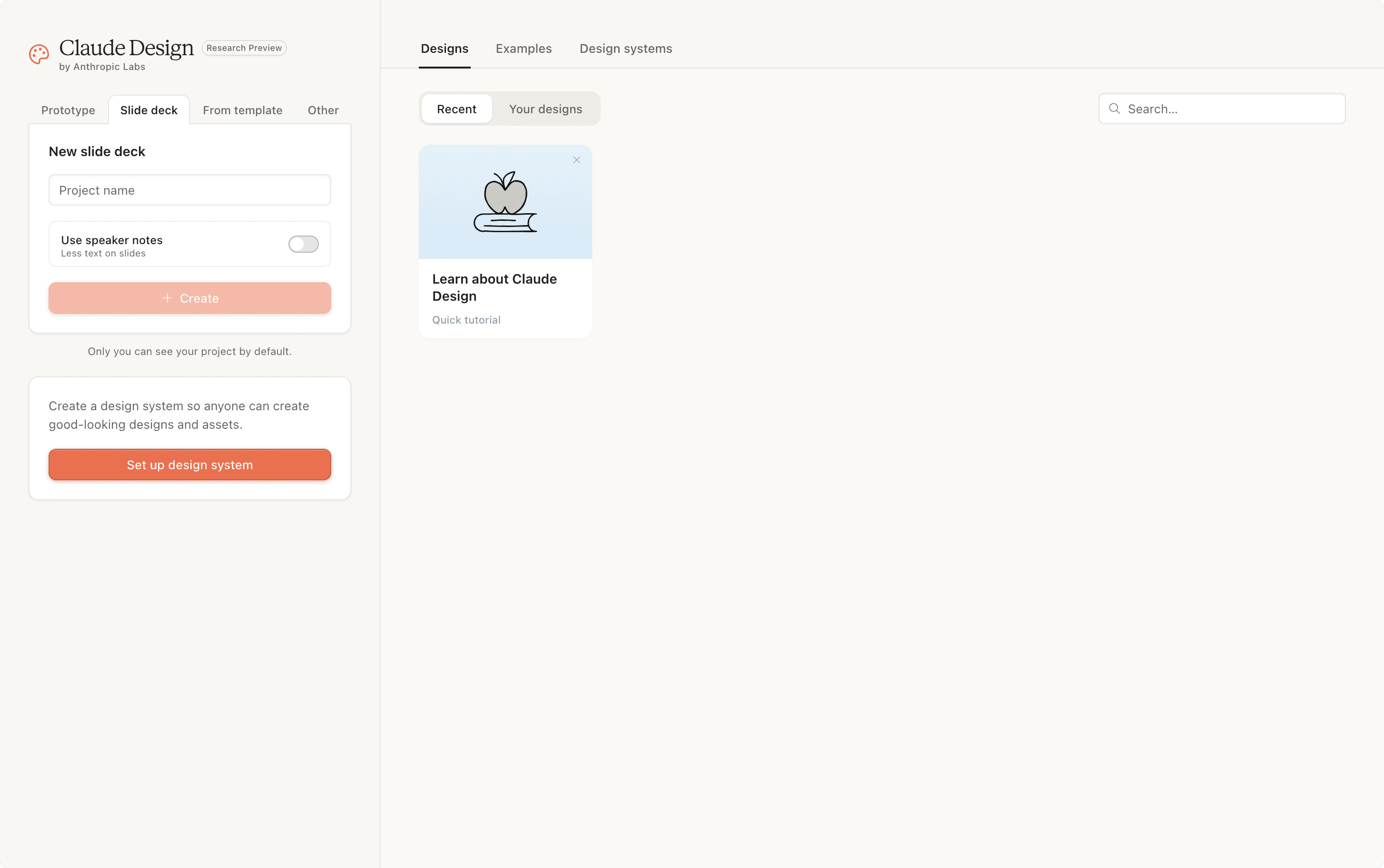
Task: Click the 'by Anthropic Labs' text
Action: pyautogui.click(x=102, y=67)
